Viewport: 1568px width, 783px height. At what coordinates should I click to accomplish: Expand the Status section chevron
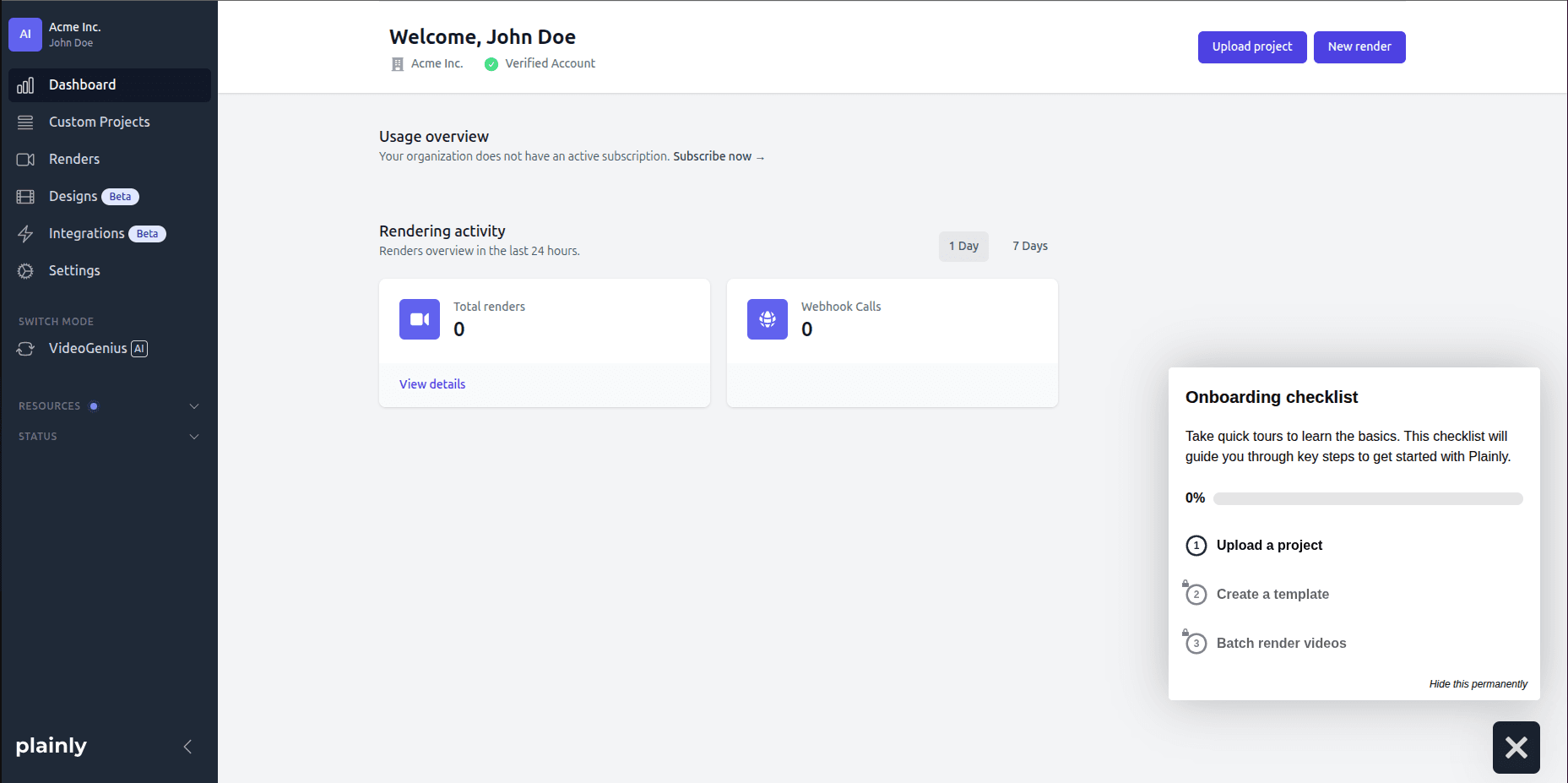tap(194, 437)
